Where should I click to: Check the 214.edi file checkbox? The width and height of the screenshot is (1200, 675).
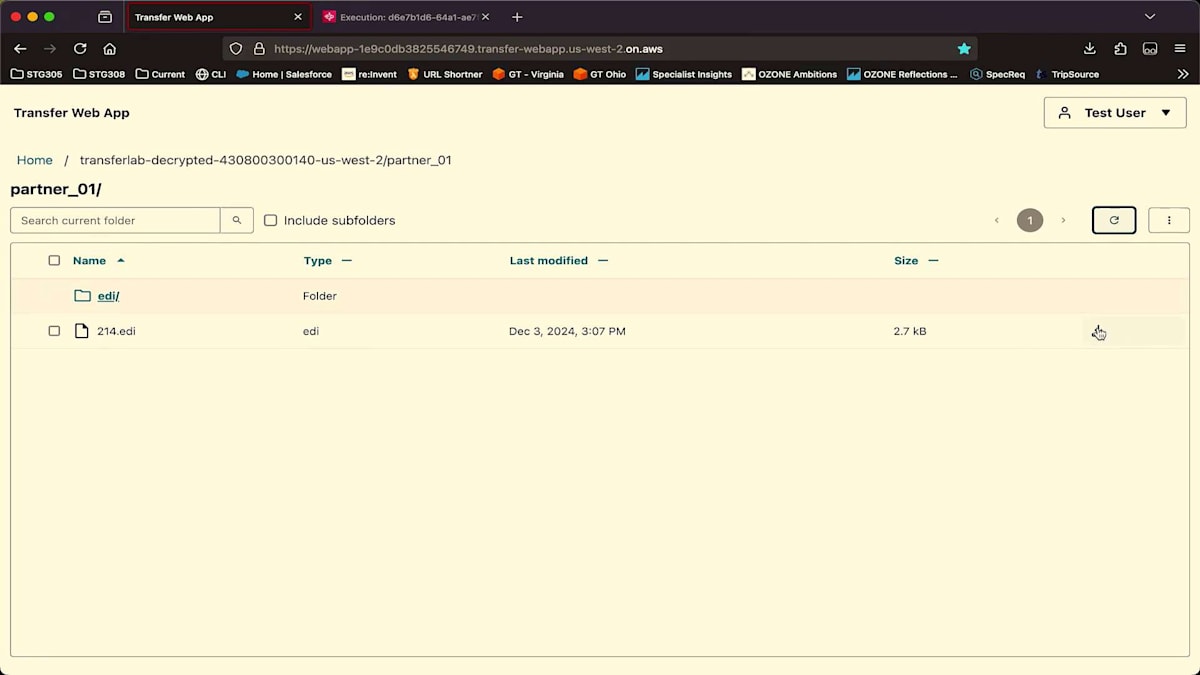coord(54,331)
